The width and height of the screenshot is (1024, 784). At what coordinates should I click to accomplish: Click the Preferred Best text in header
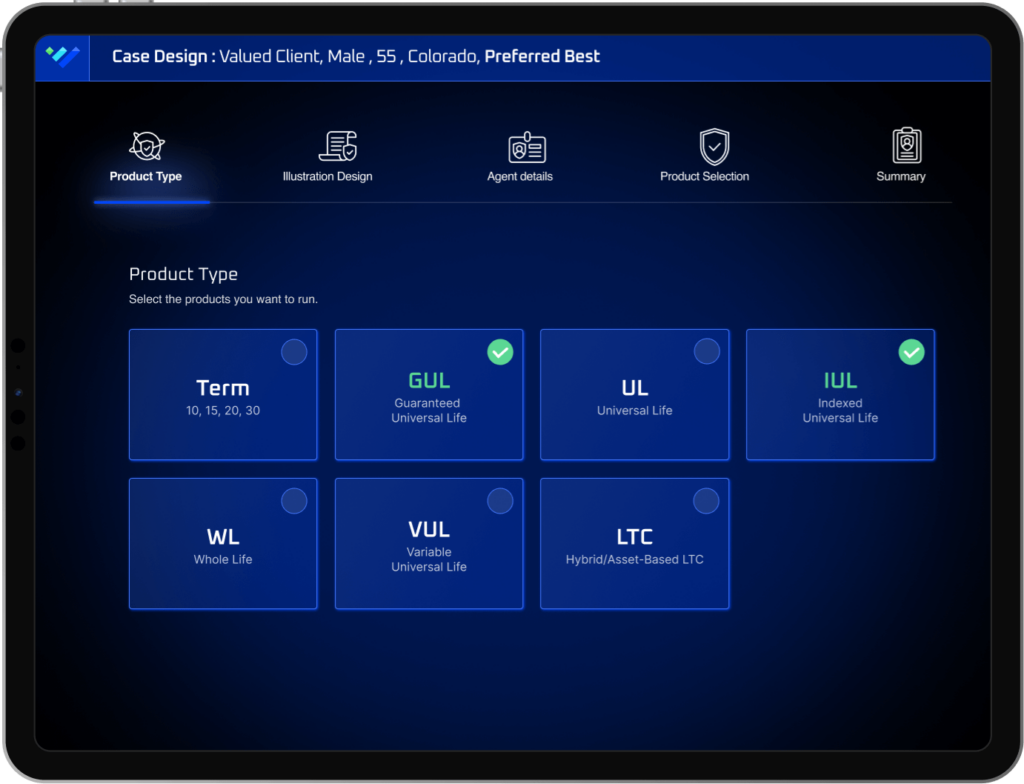click(542, 56)
